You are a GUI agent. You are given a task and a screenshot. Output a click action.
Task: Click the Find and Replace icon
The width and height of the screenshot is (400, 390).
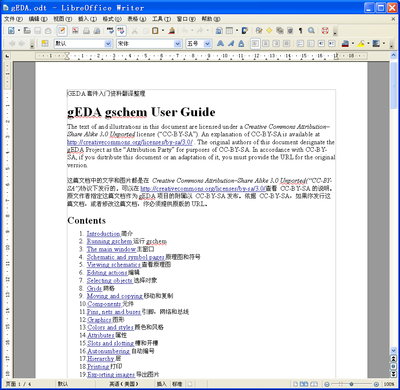259,31
